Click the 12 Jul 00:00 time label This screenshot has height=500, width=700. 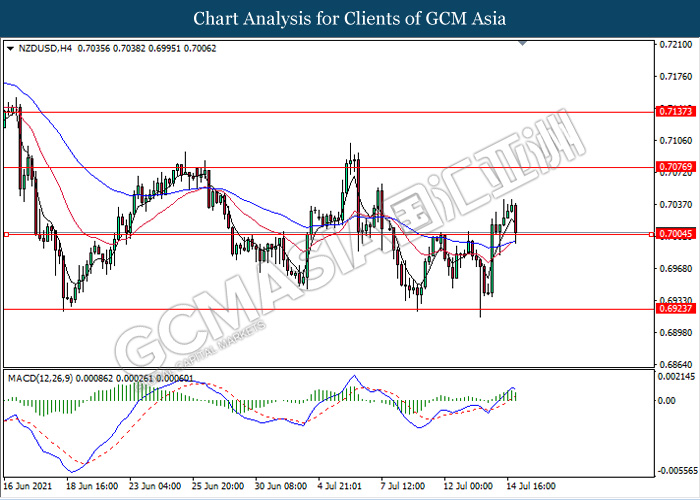click(470, 486)
